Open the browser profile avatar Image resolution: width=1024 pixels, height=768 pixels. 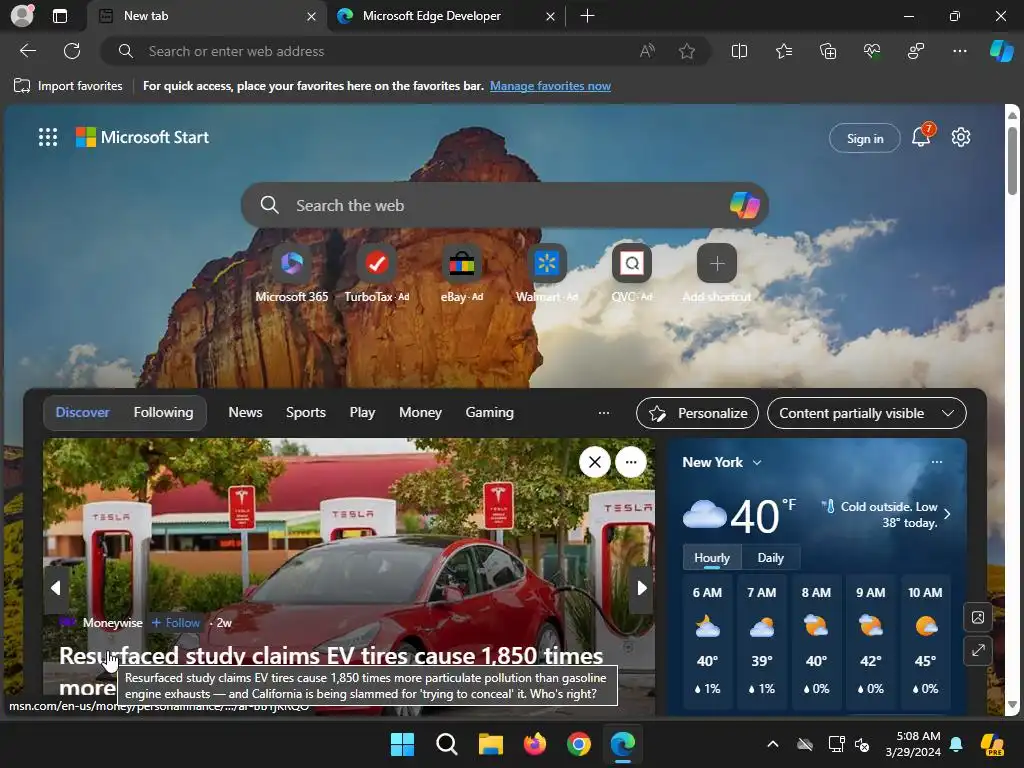click(22, 16)
